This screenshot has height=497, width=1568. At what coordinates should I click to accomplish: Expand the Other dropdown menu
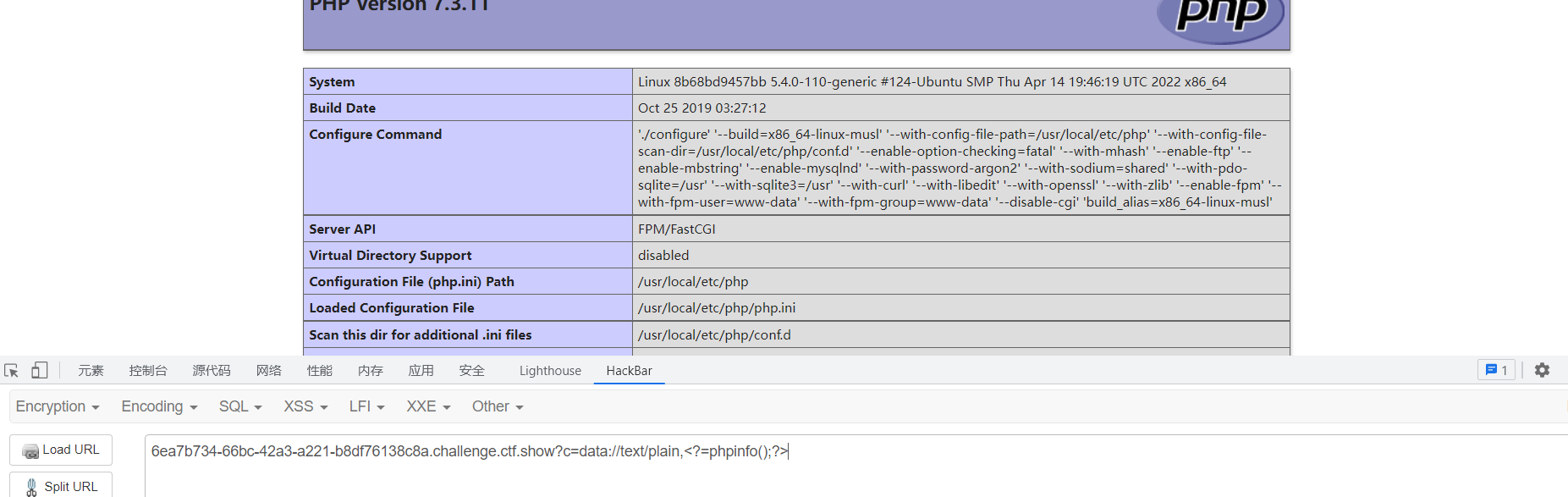[x=498, y=407]
